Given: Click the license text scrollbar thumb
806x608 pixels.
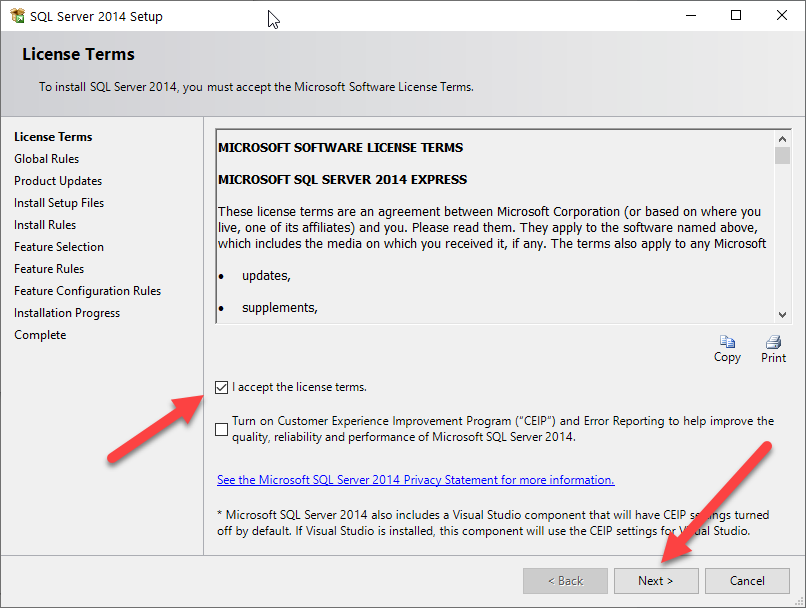Looking at the screenshot, I should (782, 155).
